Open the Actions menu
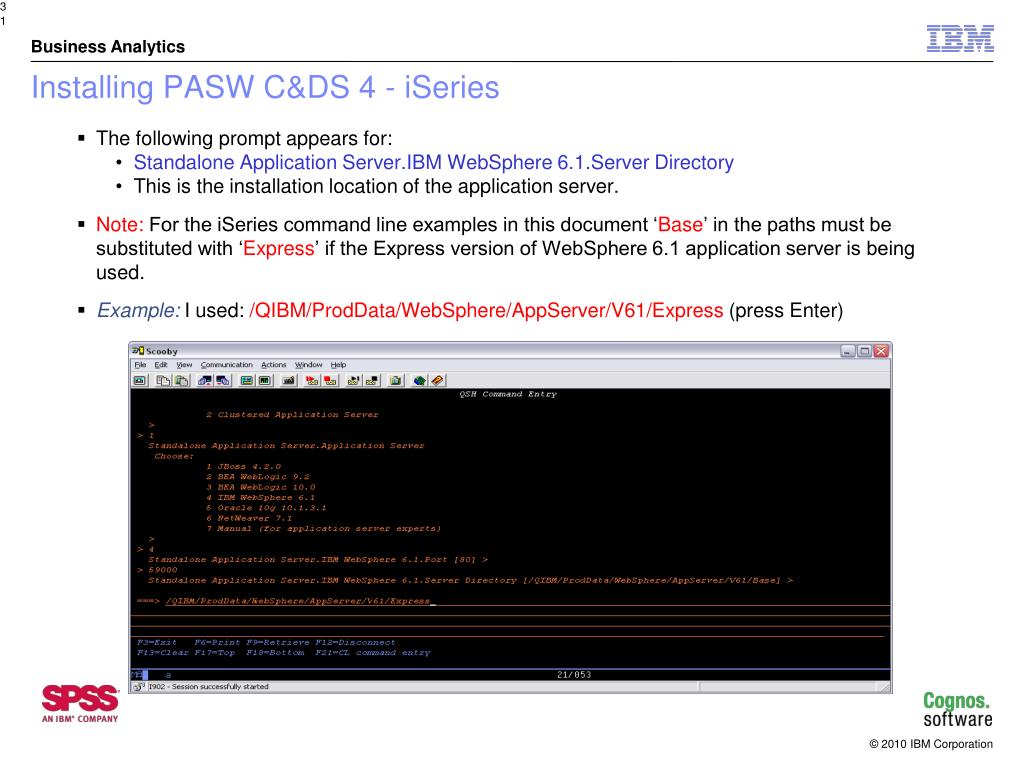 (274, 365)
